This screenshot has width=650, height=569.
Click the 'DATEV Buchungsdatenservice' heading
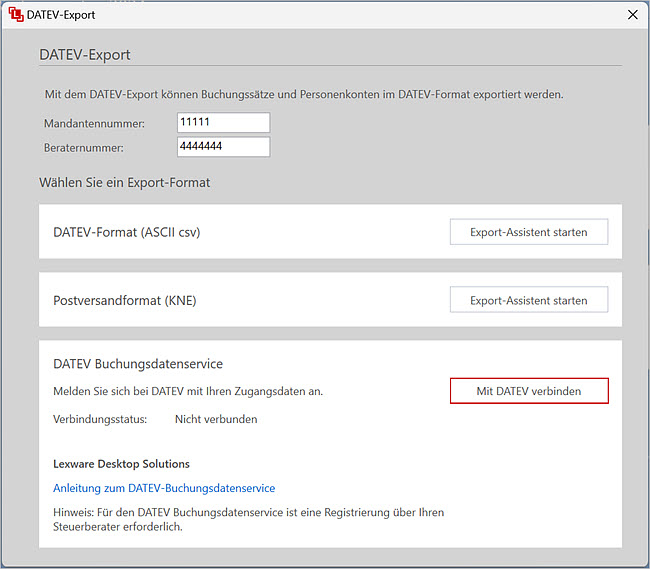[x=138, y=364]
